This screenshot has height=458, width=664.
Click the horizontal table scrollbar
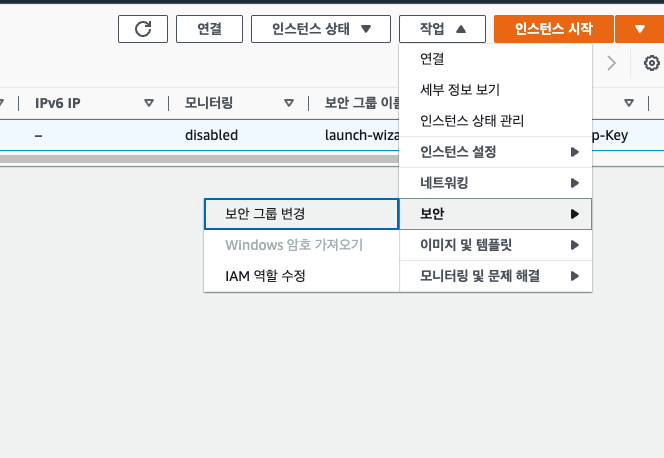point(199,159)
